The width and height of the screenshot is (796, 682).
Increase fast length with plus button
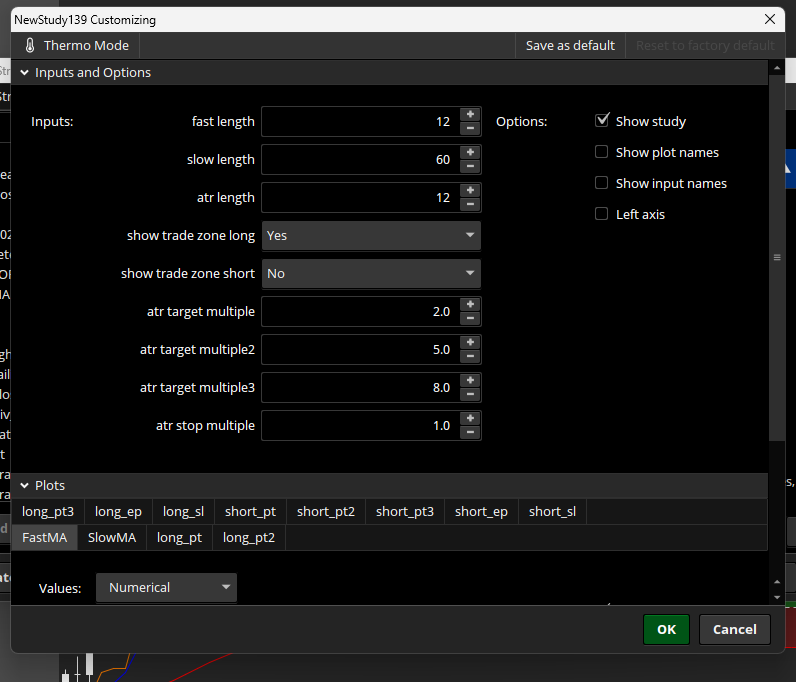coord(470,114)
